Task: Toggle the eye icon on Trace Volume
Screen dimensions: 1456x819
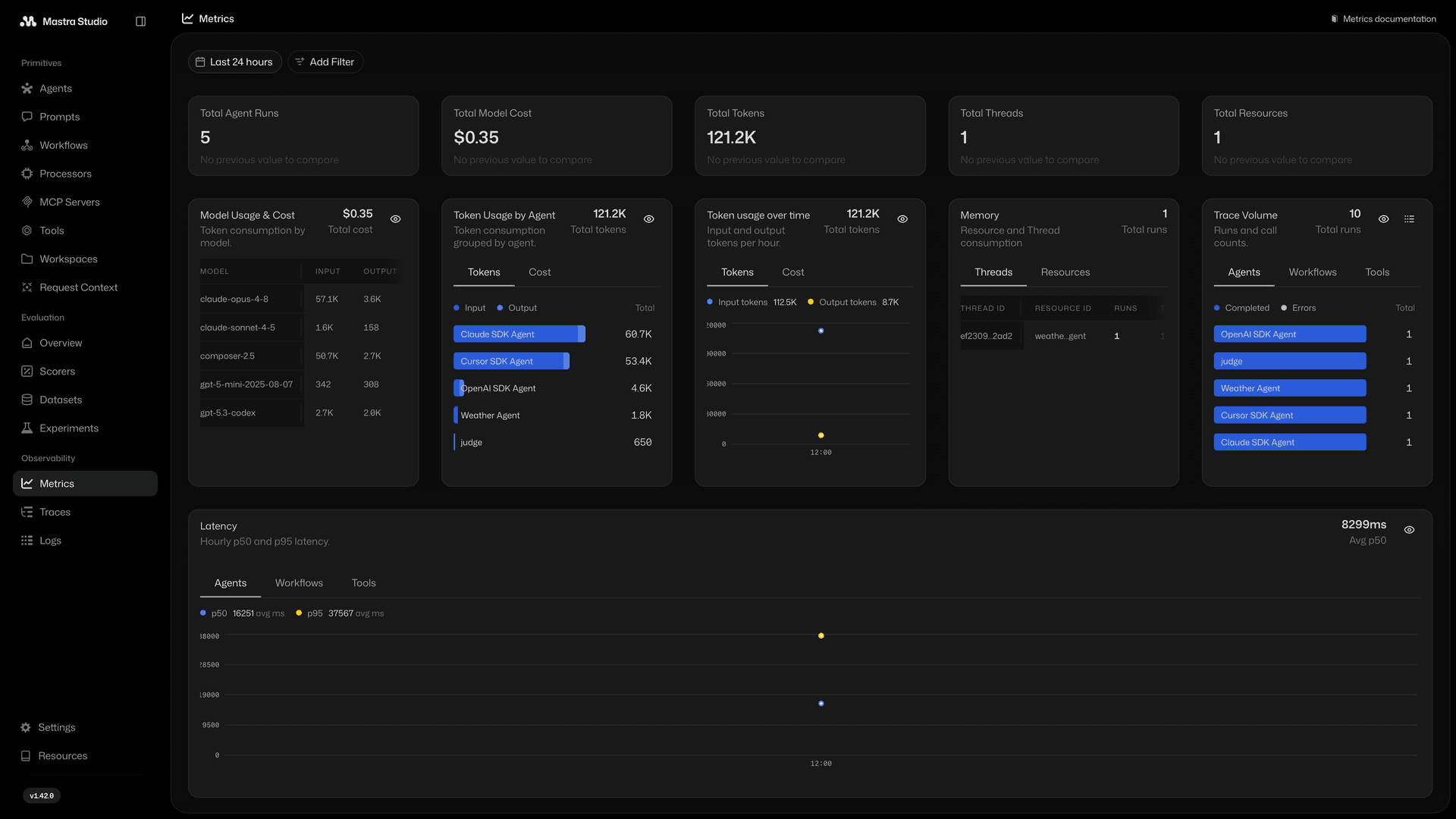Action: (x=1384, y=219)
